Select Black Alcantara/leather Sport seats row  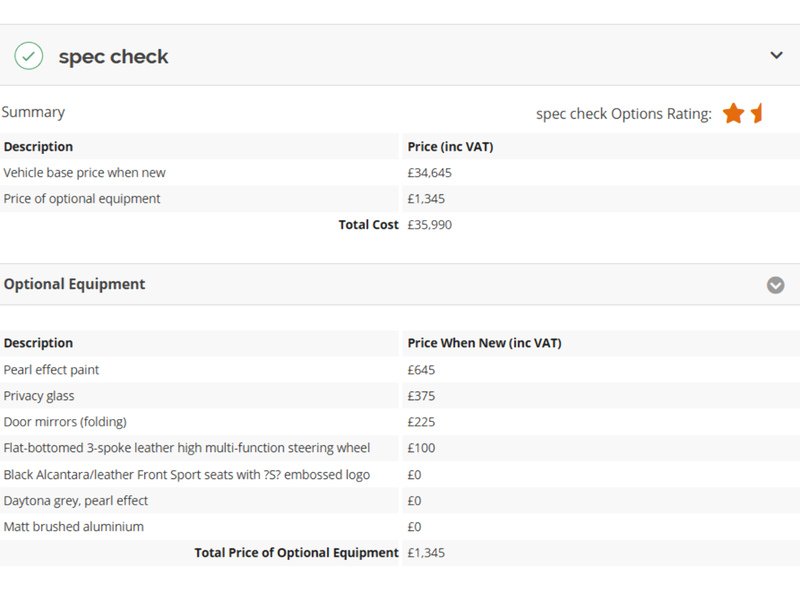pyautogui.click(x=186, y=475)
